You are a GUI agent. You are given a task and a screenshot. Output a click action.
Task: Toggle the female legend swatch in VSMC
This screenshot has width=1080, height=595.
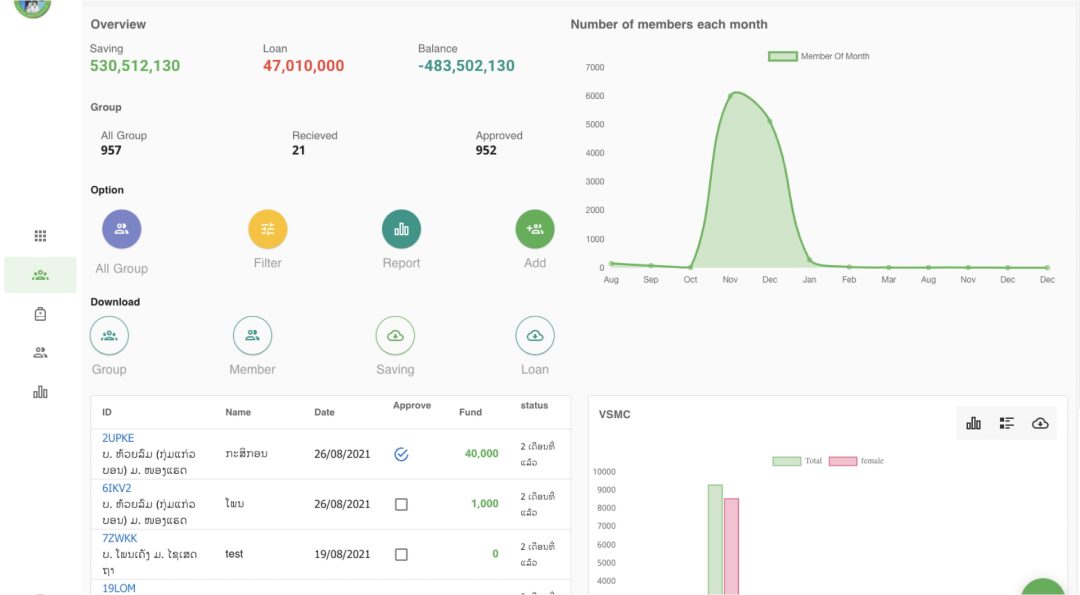pyautogui.click(x=843, y=461)
